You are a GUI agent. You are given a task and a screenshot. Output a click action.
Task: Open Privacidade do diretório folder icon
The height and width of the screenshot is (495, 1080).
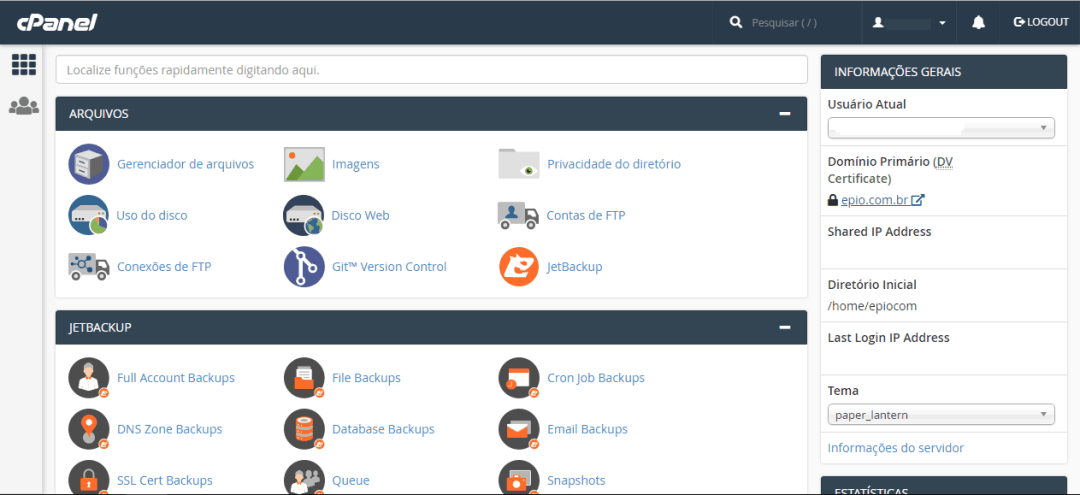click(x=518, y=164)
